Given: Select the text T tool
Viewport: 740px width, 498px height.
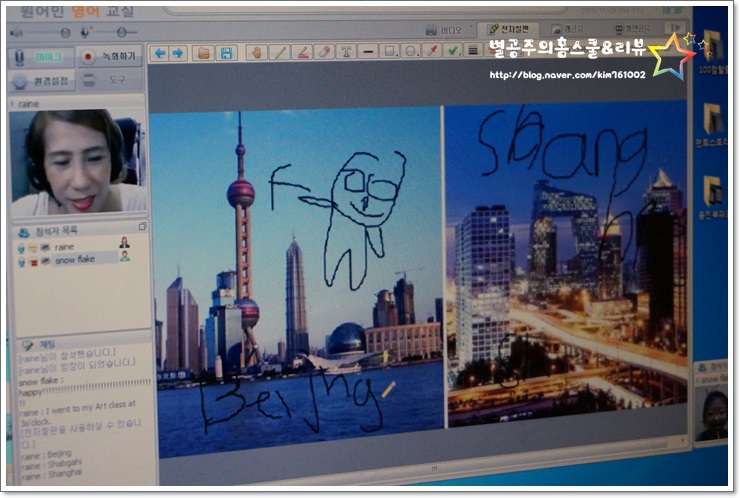Looking at the screenshot, I should pyautogui.click(x=346, y=51).
